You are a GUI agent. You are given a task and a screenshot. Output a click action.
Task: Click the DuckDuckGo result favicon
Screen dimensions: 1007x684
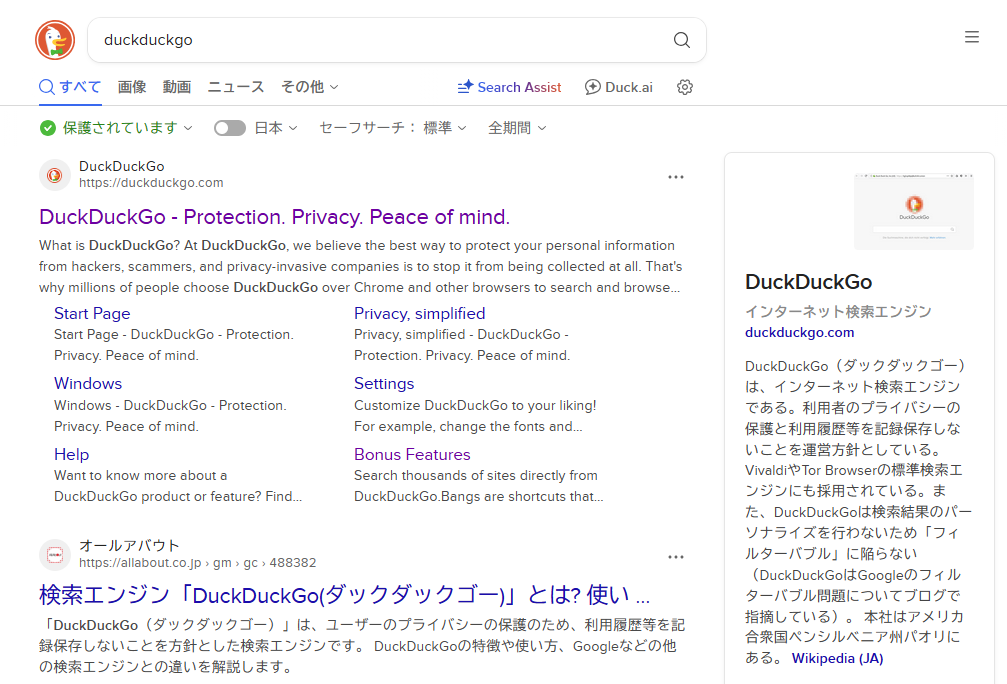pyautogui.click(x=55, y=175)
